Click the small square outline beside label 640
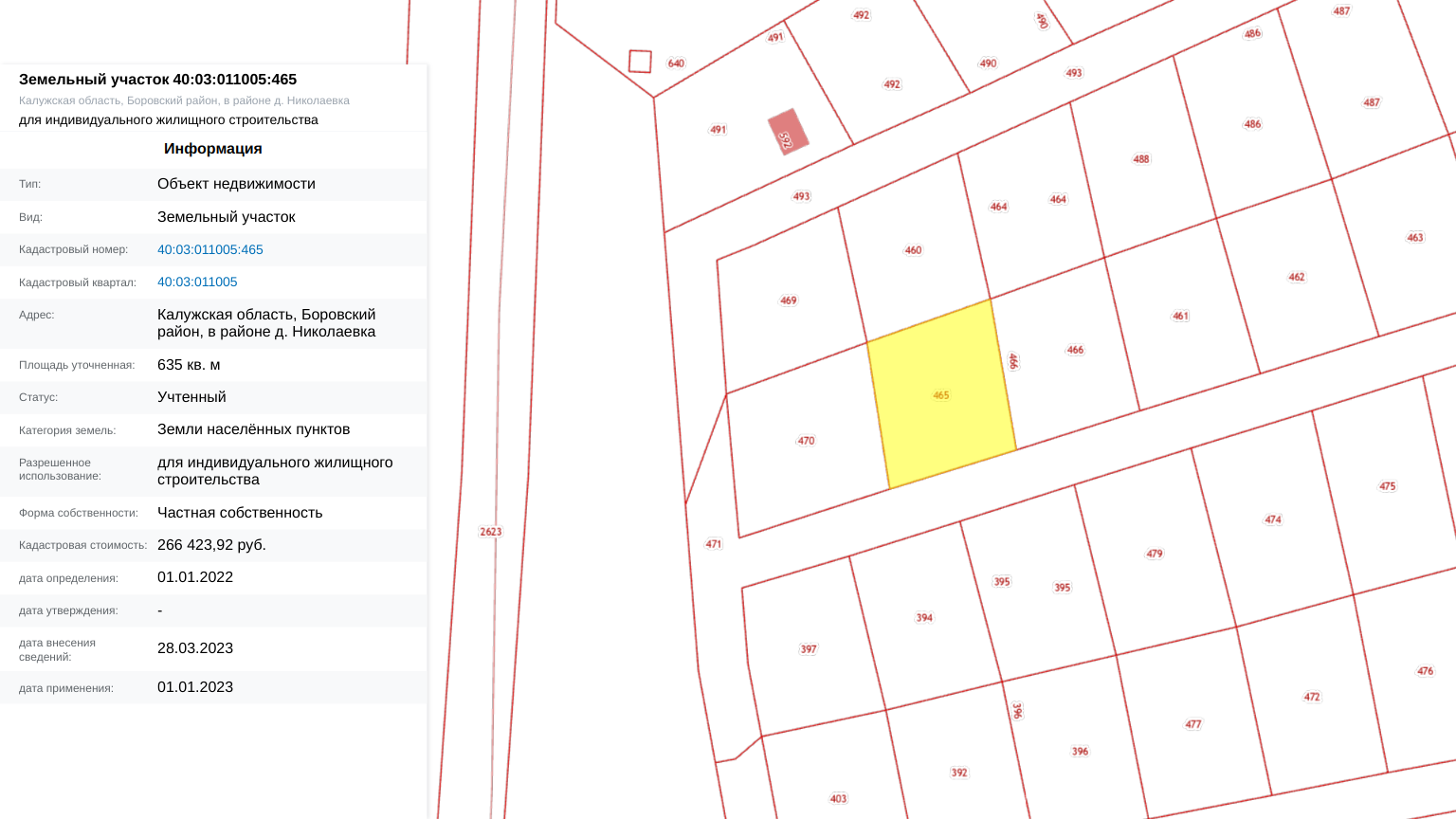Image resolution: width=1456 pixels, height=819 pixels. (x=640, y=62)
